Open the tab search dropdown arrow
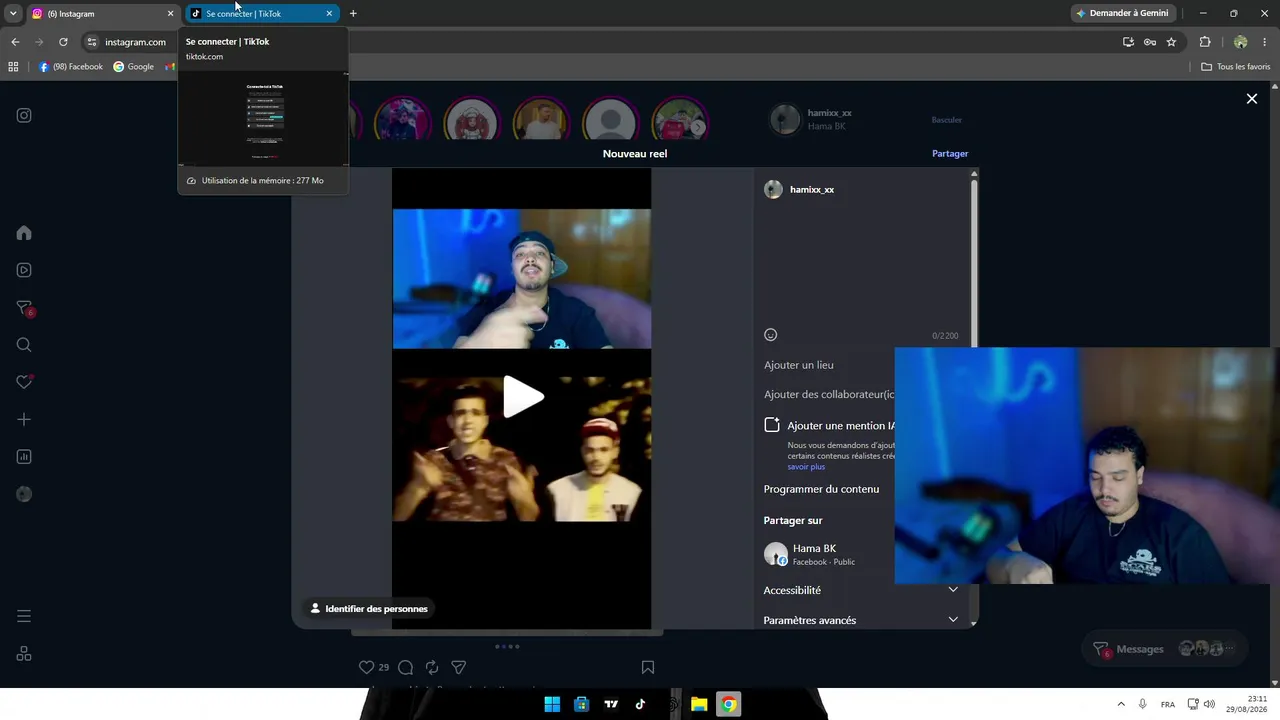 click(x=13, y=13)
